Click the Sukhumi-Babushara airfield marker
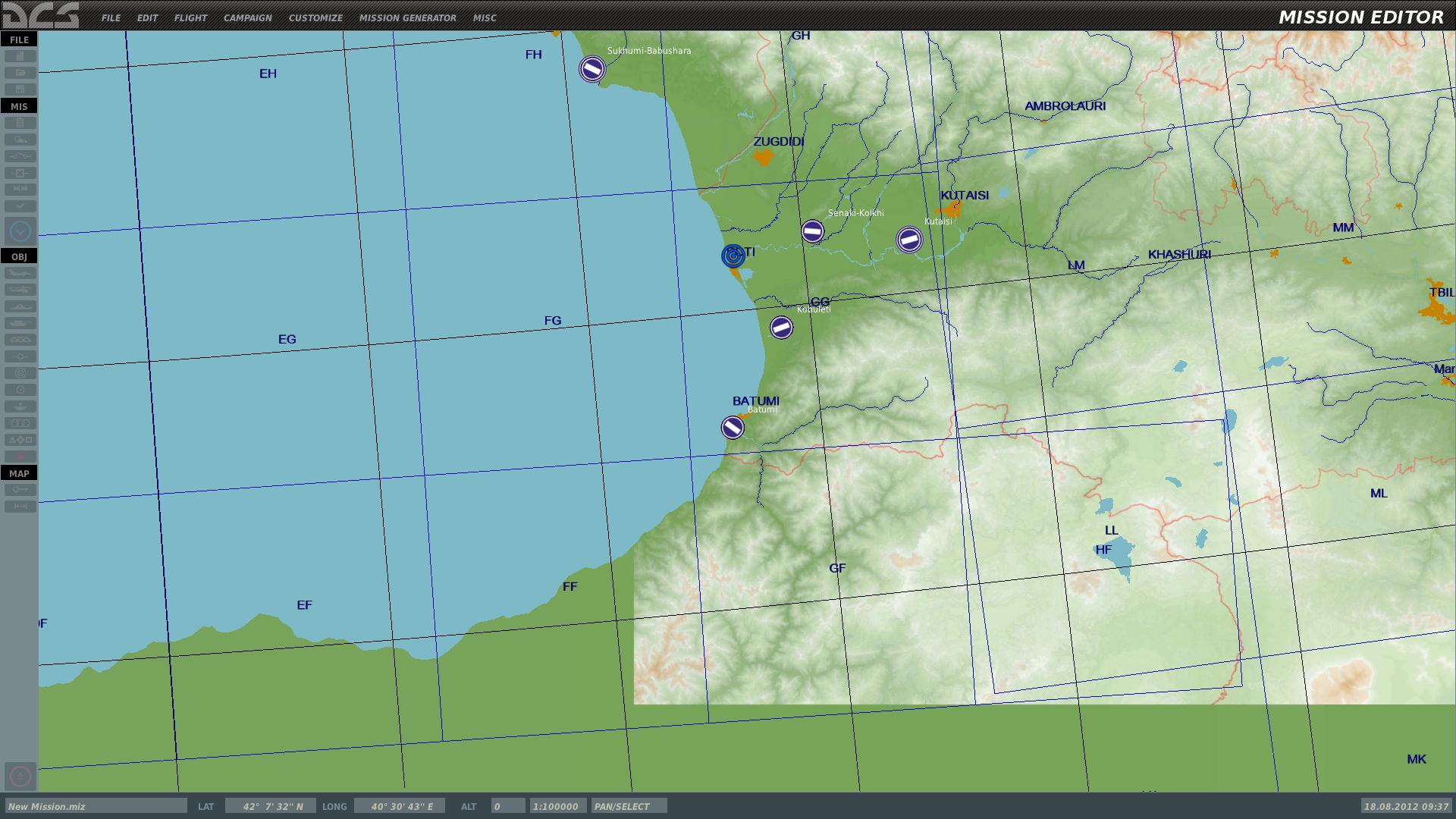Screen dimensions: 1456x819 592,70
